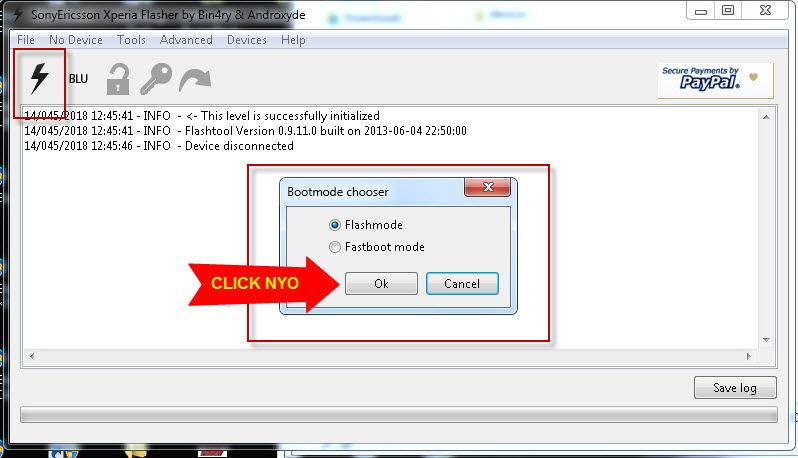Screen dimensions: 798x458
Task: Open the Advanced menu
Action: (186, 40)
